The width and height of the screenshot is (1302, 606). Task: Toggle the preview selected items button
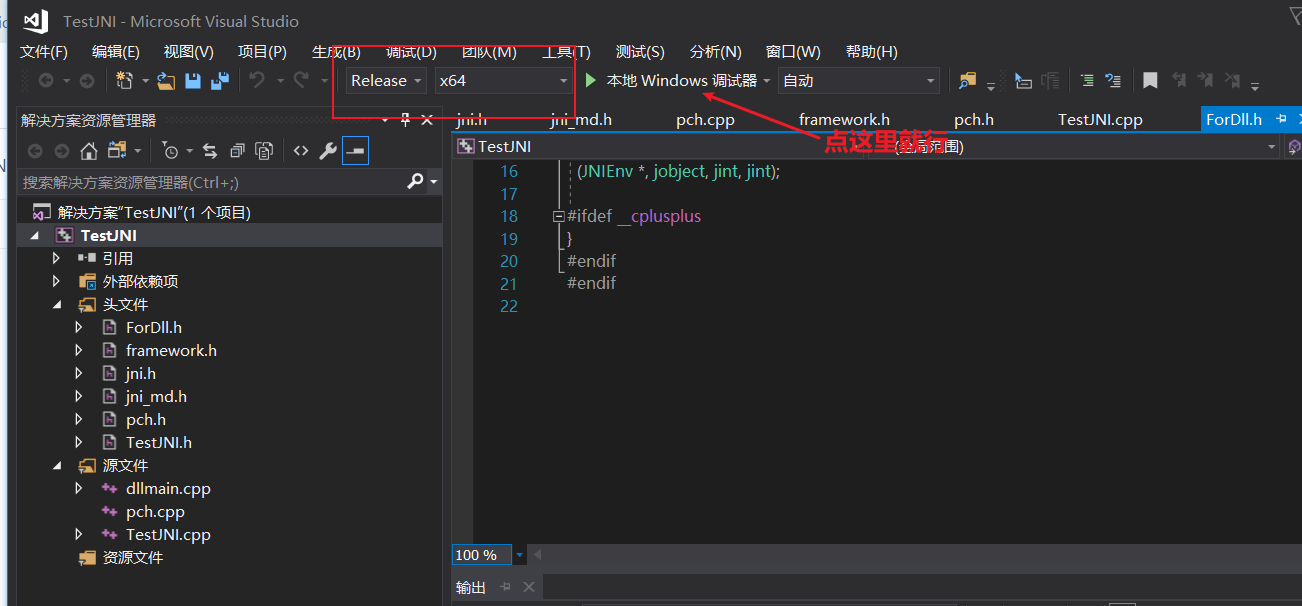[x=355, y=151]
